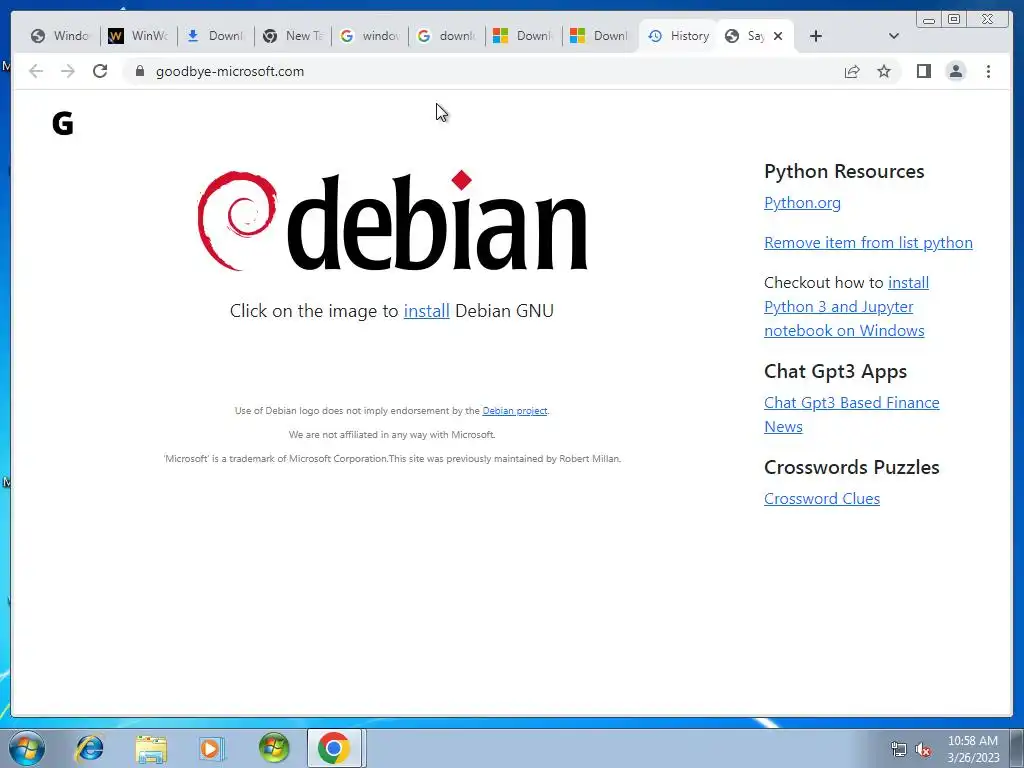Click 'We are not affiliated' disclaimer text
Image resolution: width=1024 pixels, height=768 pixels.
[392, 435]
